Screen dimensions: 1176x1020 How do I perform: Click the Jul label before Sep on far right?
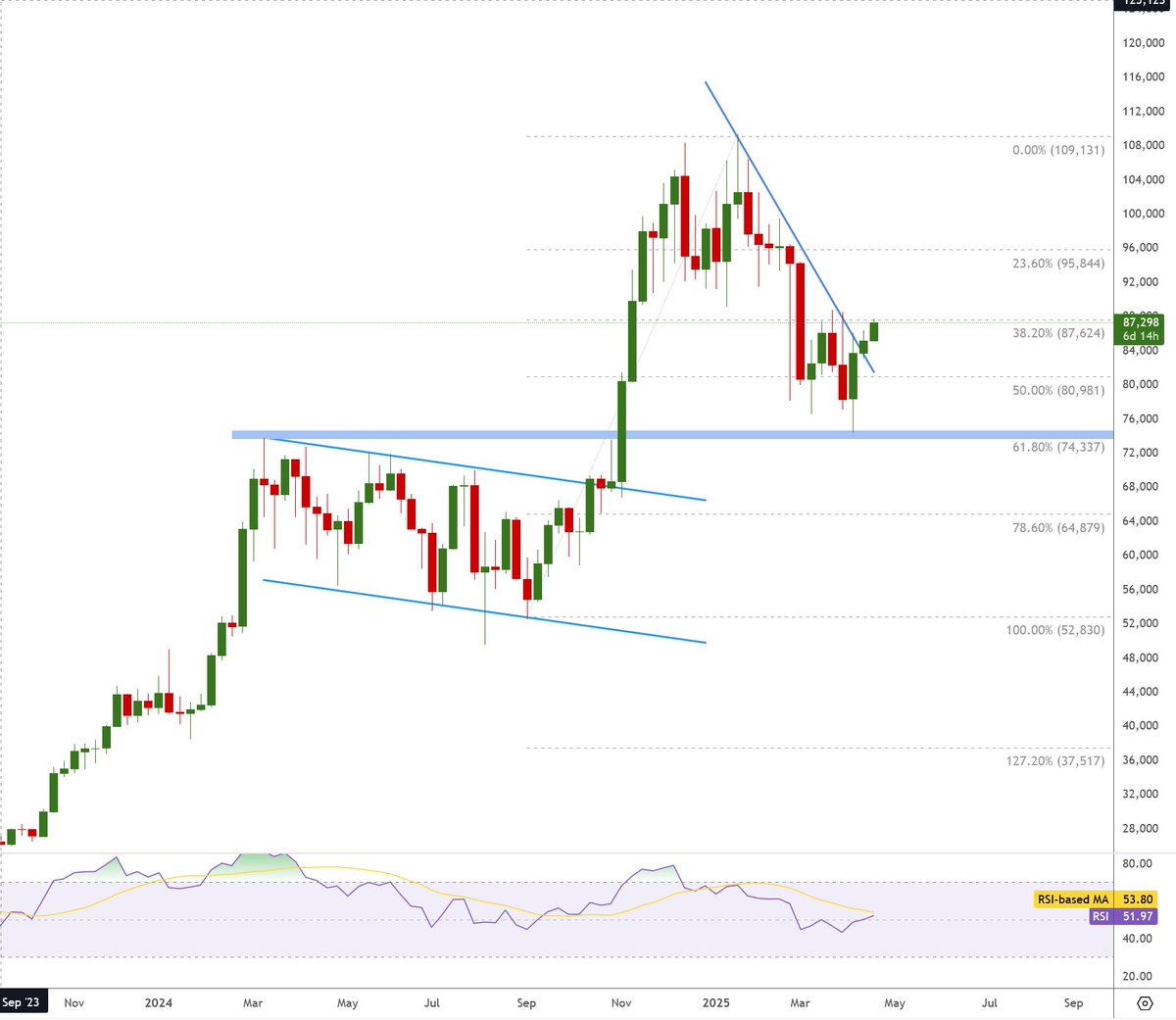(x=990, y=1003)
